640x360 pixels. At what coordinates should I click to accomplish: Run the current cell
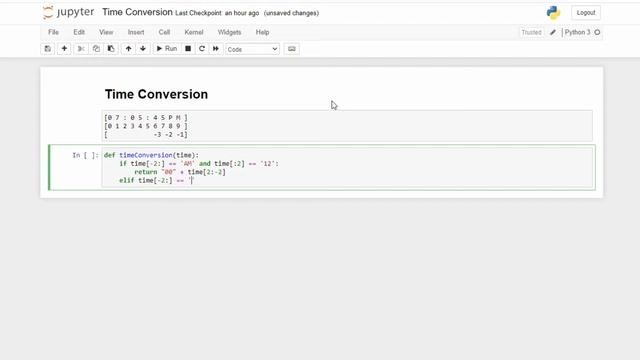coord(167,49)
